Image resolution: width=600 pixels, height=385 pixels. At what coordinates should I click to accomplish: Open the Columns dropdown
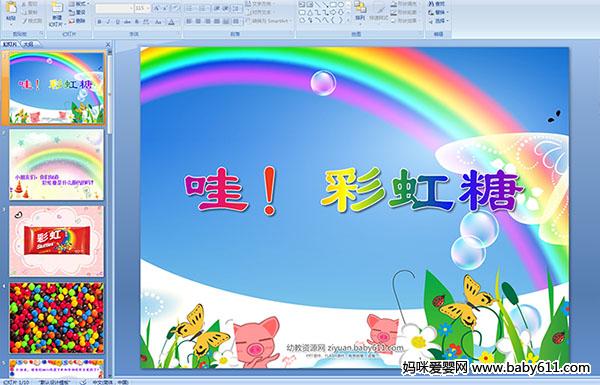pyautogui.click(x=236, y=21)
